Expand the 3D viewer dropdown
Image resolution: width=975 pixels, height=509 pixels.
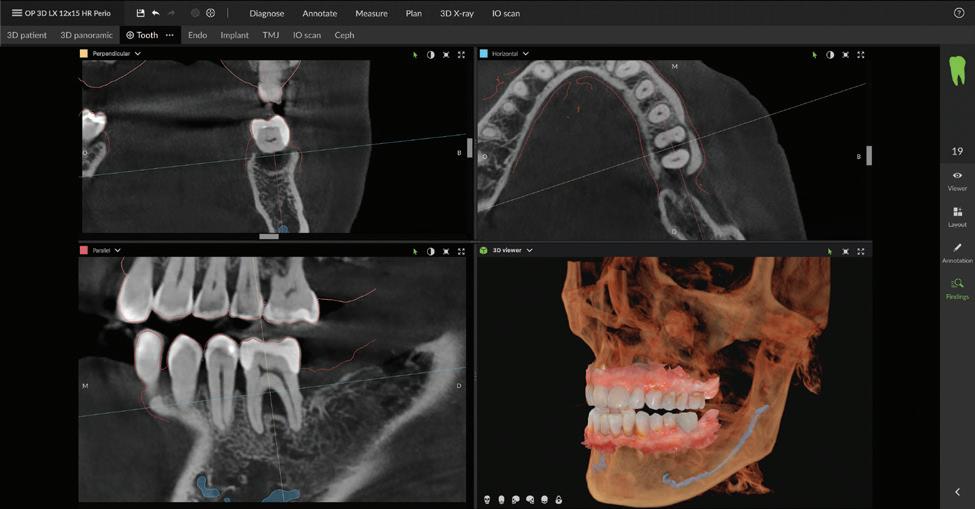click(x=530, y=250)
